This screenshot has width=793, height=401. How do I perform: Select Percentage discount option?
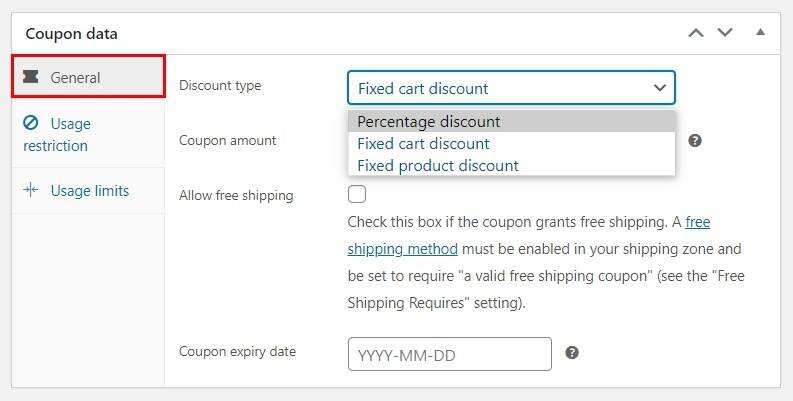point(429,121)
